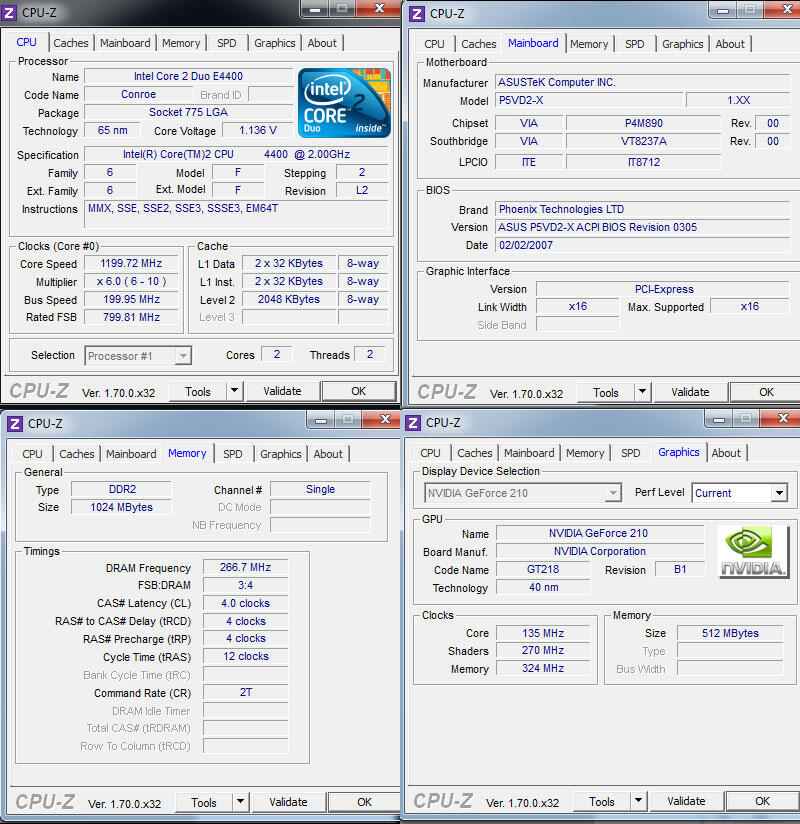
Task: Open NVIDIA GeForce 210 display device dropdown
Action: click(522, 493)
